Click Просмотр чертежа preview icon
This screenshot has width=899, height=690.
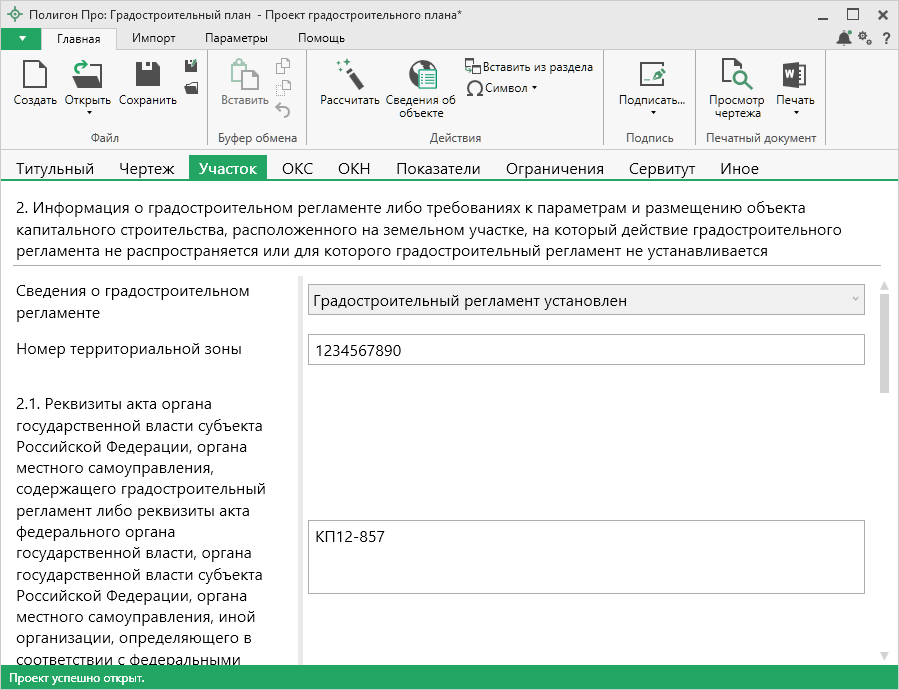pos(736,75)
